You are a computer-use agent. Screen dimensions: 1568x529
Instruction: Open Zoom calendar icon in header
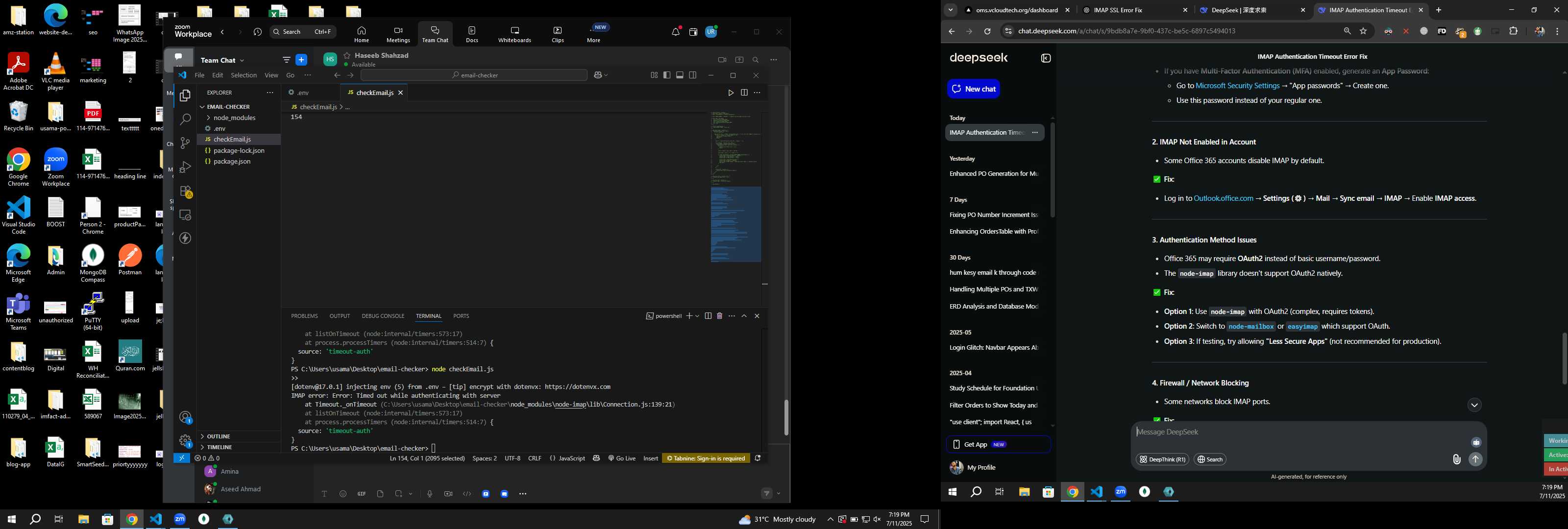click(x=693, y=32)
